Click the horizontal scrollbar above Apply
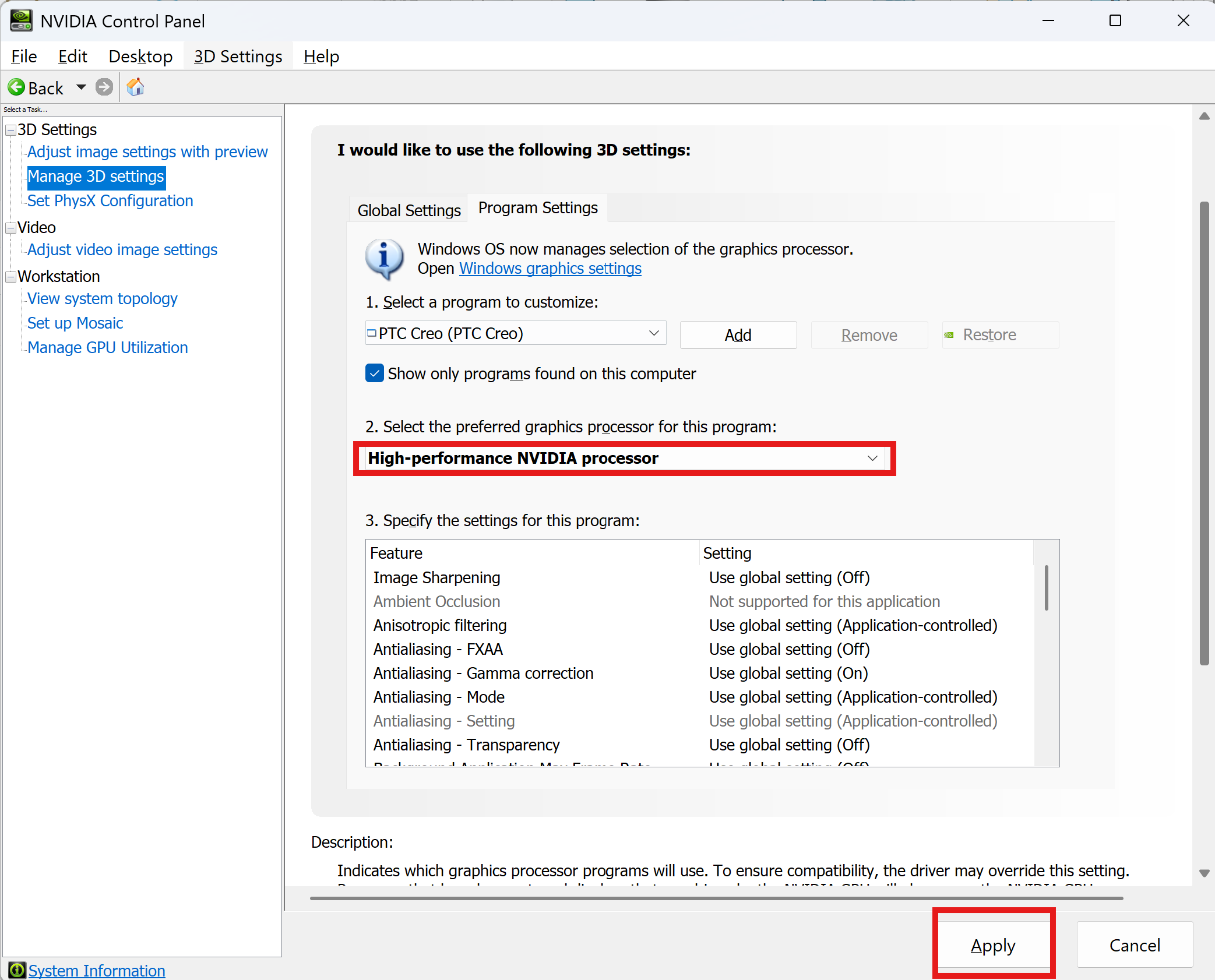The width and height of the screenshot is (1215, 980). tap(717, 898)
